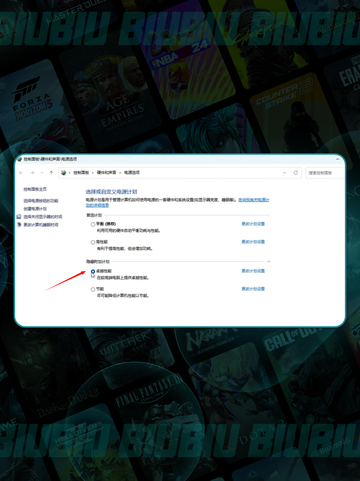The height and width of the screenshot is (481, 360).
Task: Click the Power Options title bar icon
Action: tap(19, 159)
